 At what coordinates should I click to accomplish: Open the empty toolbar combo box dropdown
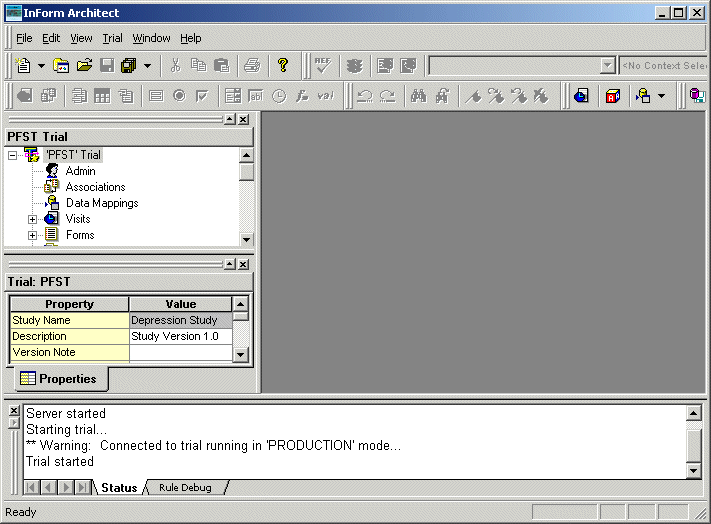coord(607,66)
